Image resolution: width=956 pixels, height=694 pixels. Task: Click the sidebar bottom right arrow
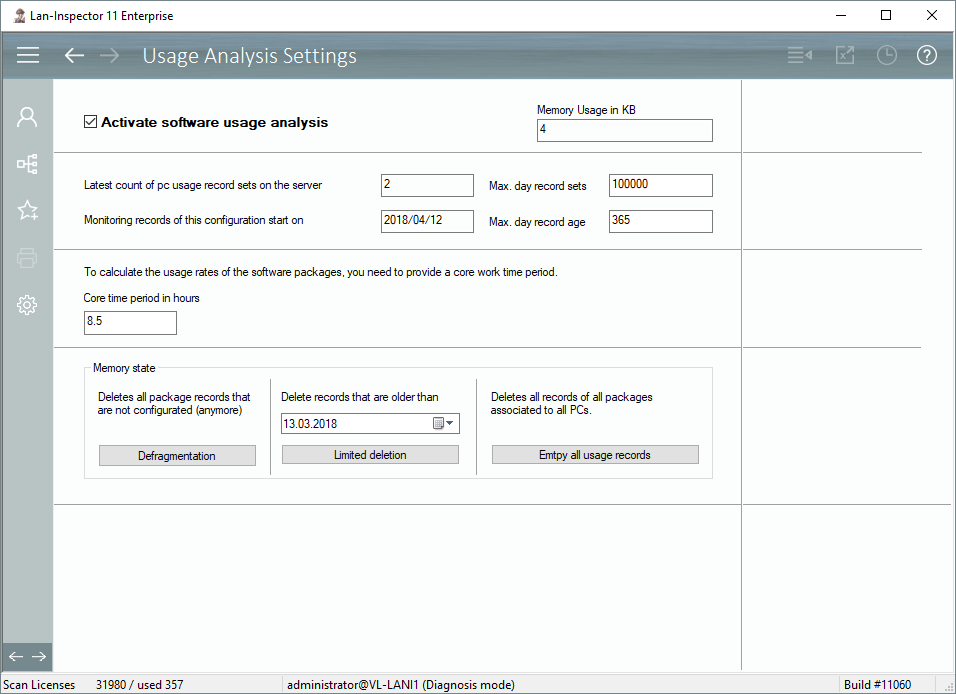[39, 656]
